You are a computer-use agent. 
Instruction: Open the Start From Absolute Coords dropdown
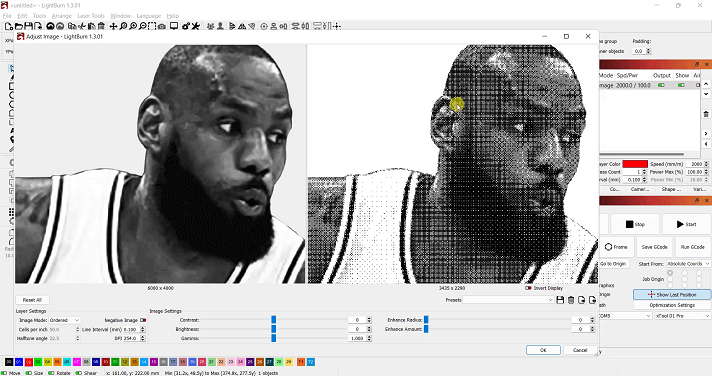pyautogui.click(x=688, y=264)
